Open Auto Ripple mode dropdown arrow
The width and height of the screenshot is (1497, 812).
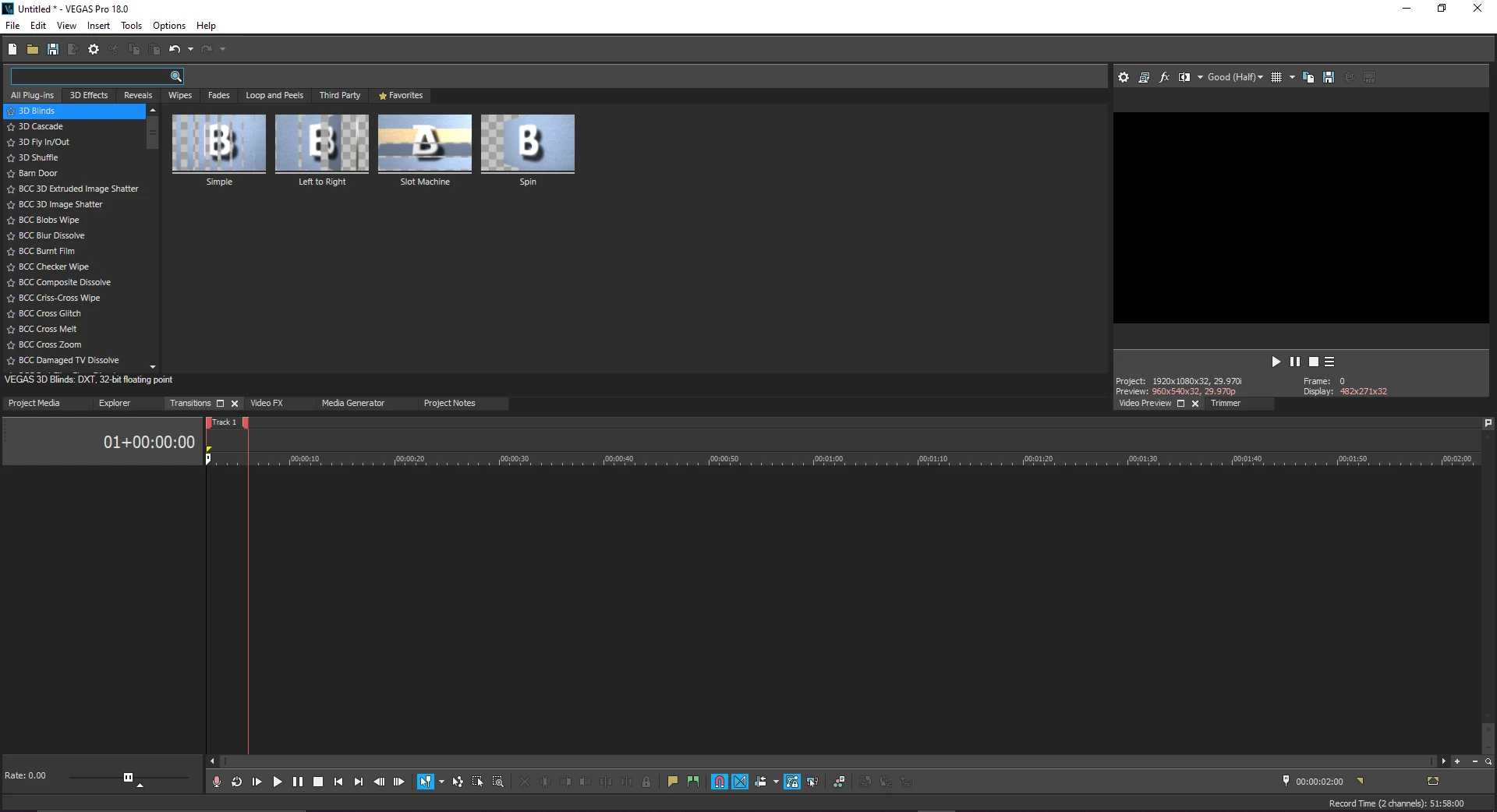point(776,782)
